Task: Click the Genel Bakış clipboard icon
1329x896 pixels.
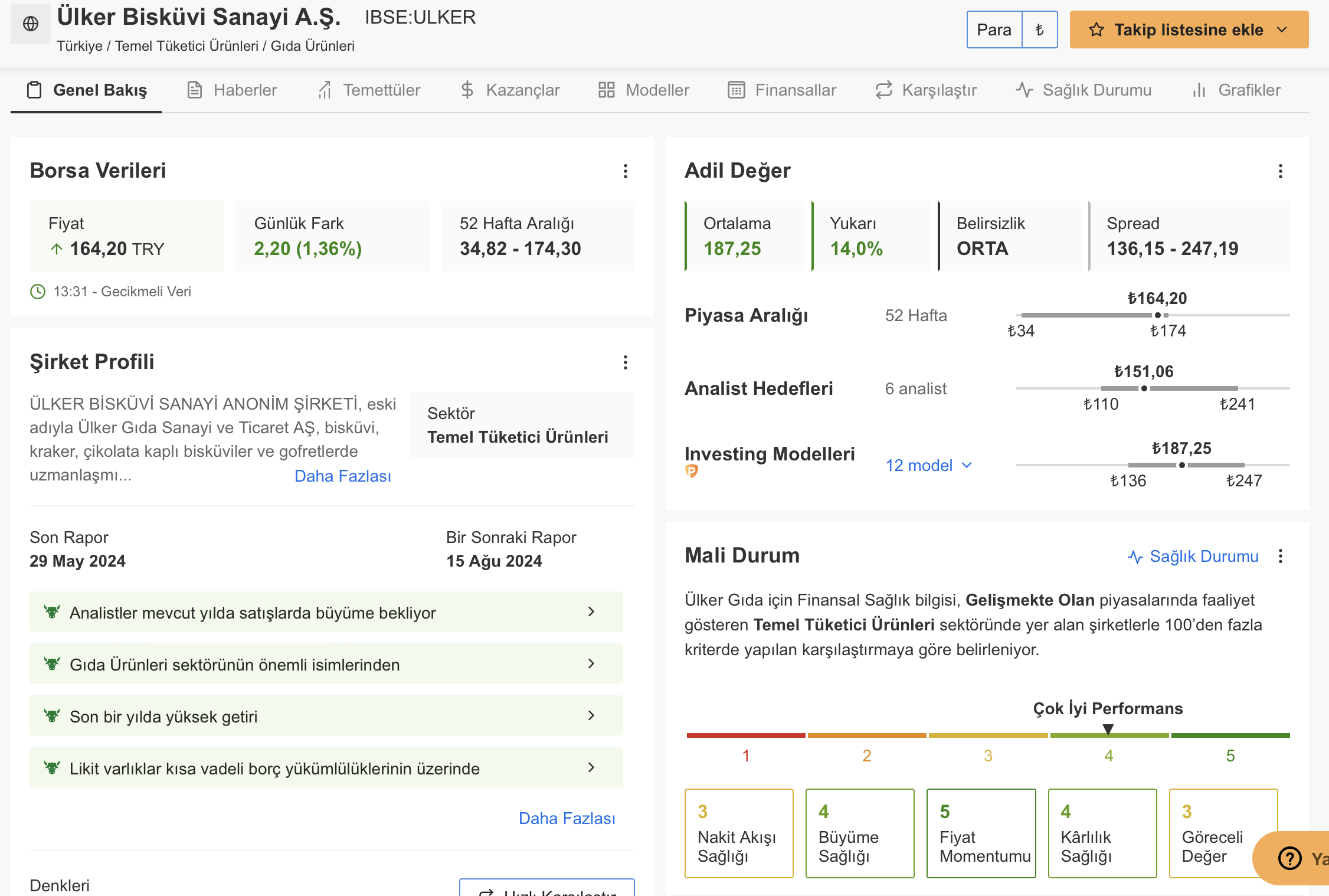Action: point(34,90)
